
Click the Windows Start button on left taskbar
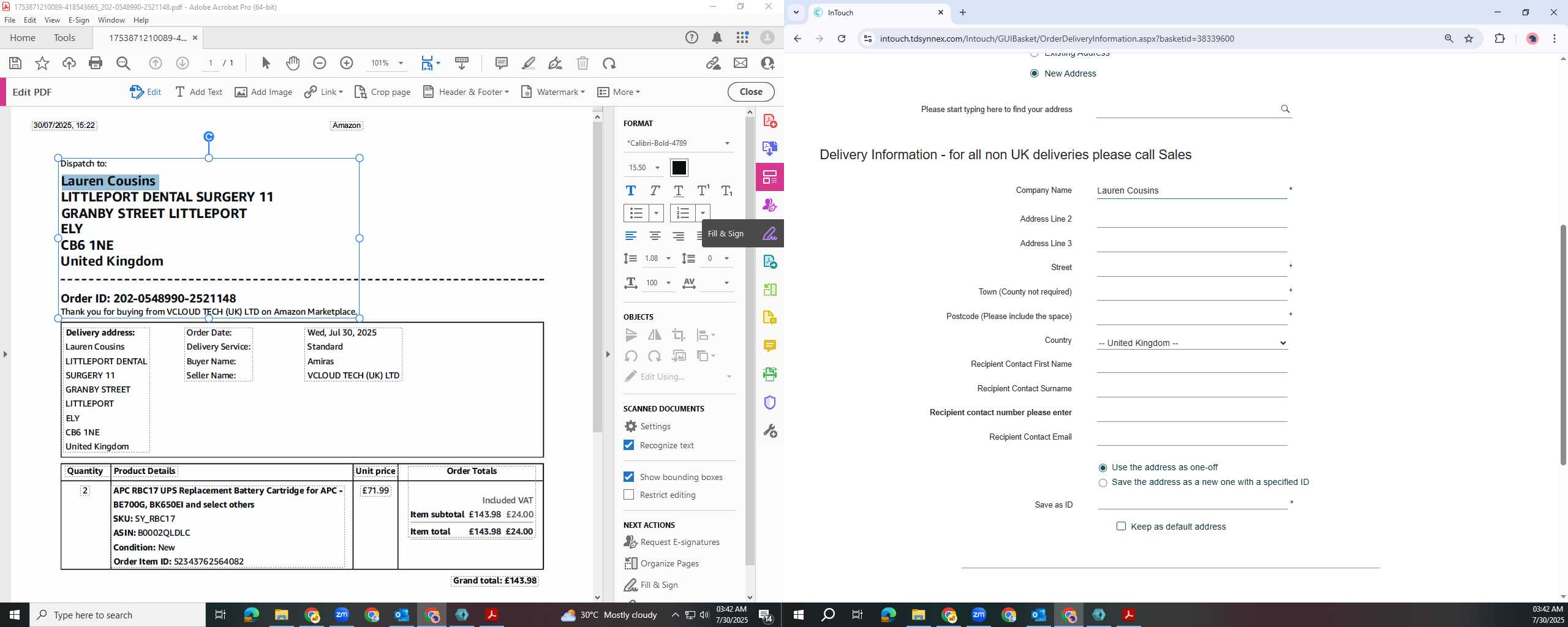(15, 615)
